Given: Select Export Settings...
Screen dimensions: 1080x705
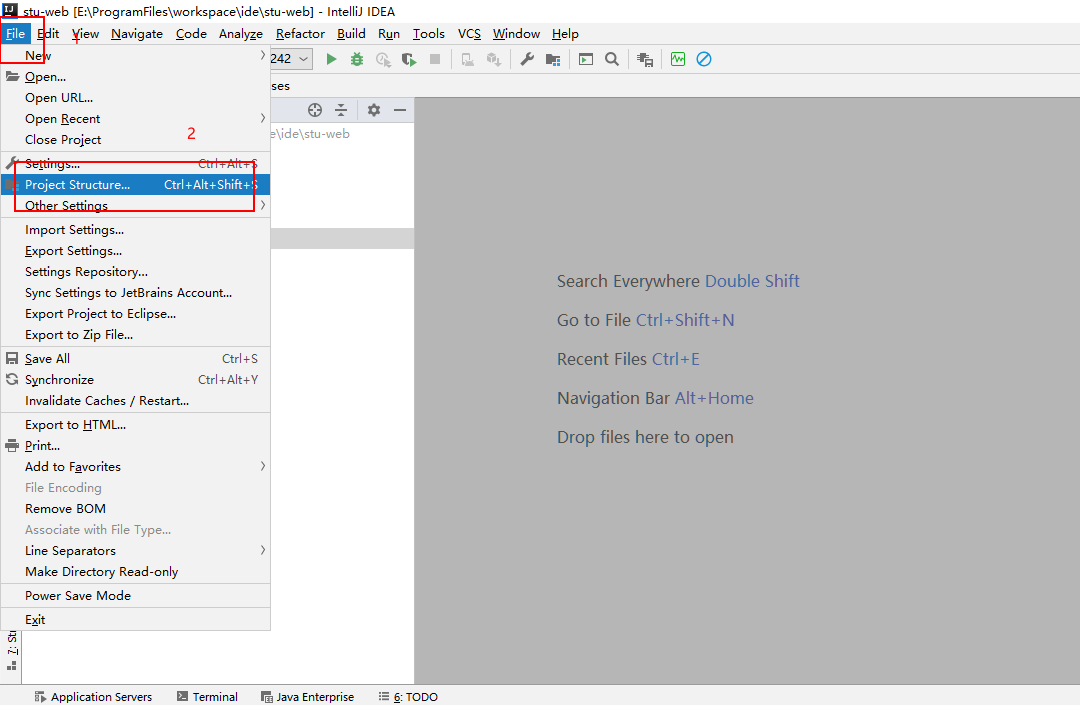Looking at the screenshot, I should point(135,251).
